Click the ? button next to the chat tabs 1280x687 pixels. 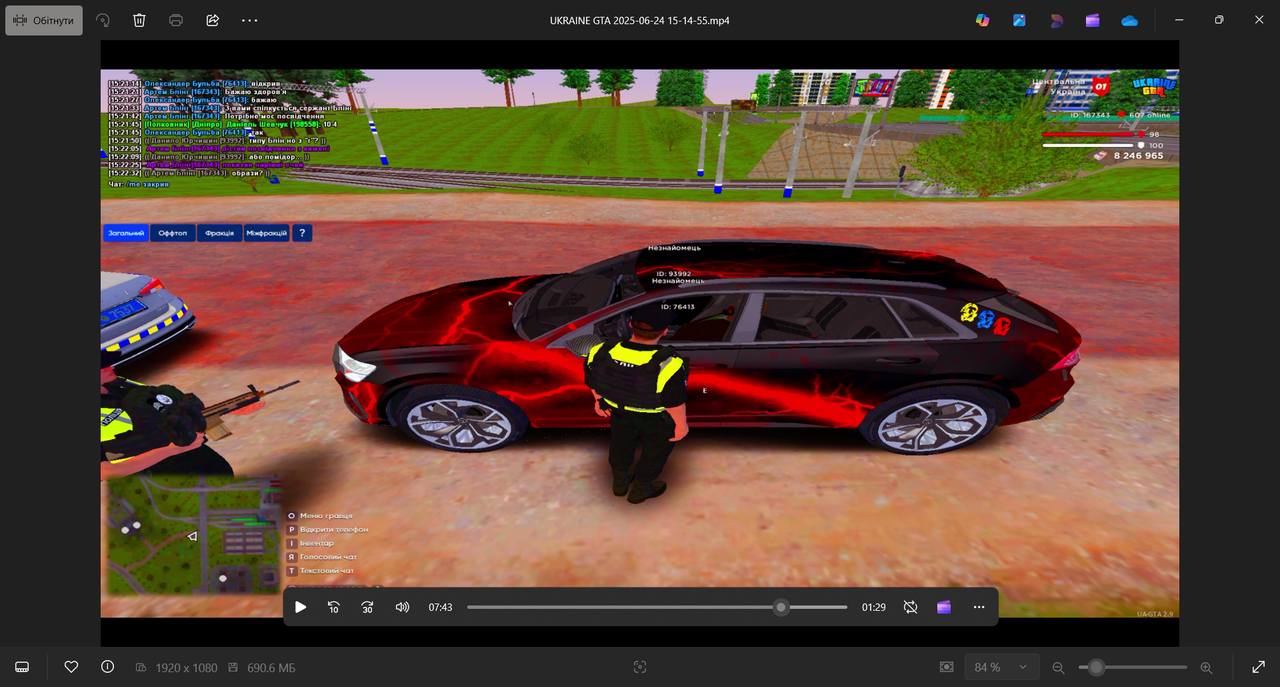[x=302, y=233]
